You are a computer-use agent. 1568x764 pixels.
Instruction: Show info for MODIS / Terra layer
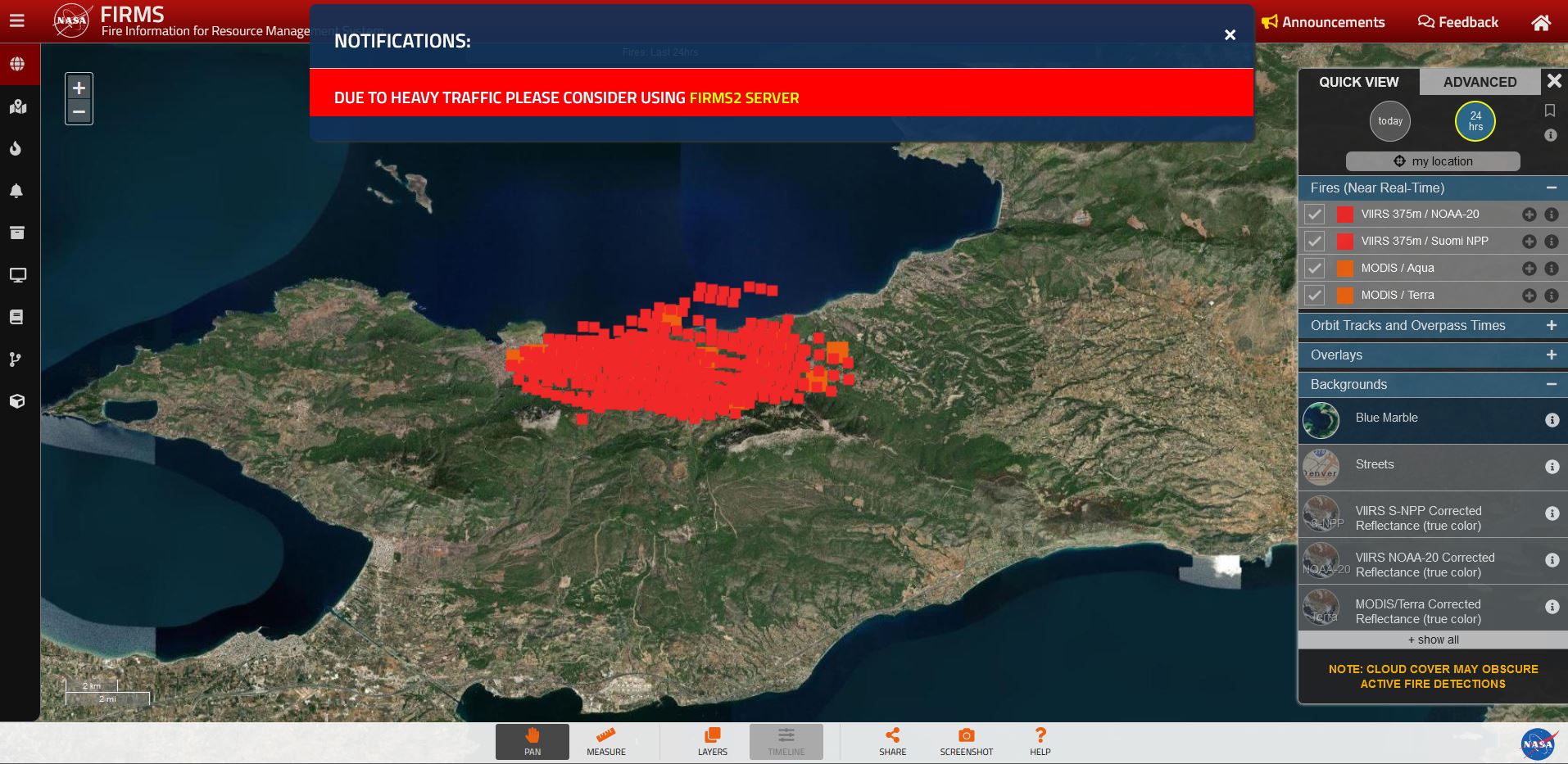click(x=1551, y=296)
